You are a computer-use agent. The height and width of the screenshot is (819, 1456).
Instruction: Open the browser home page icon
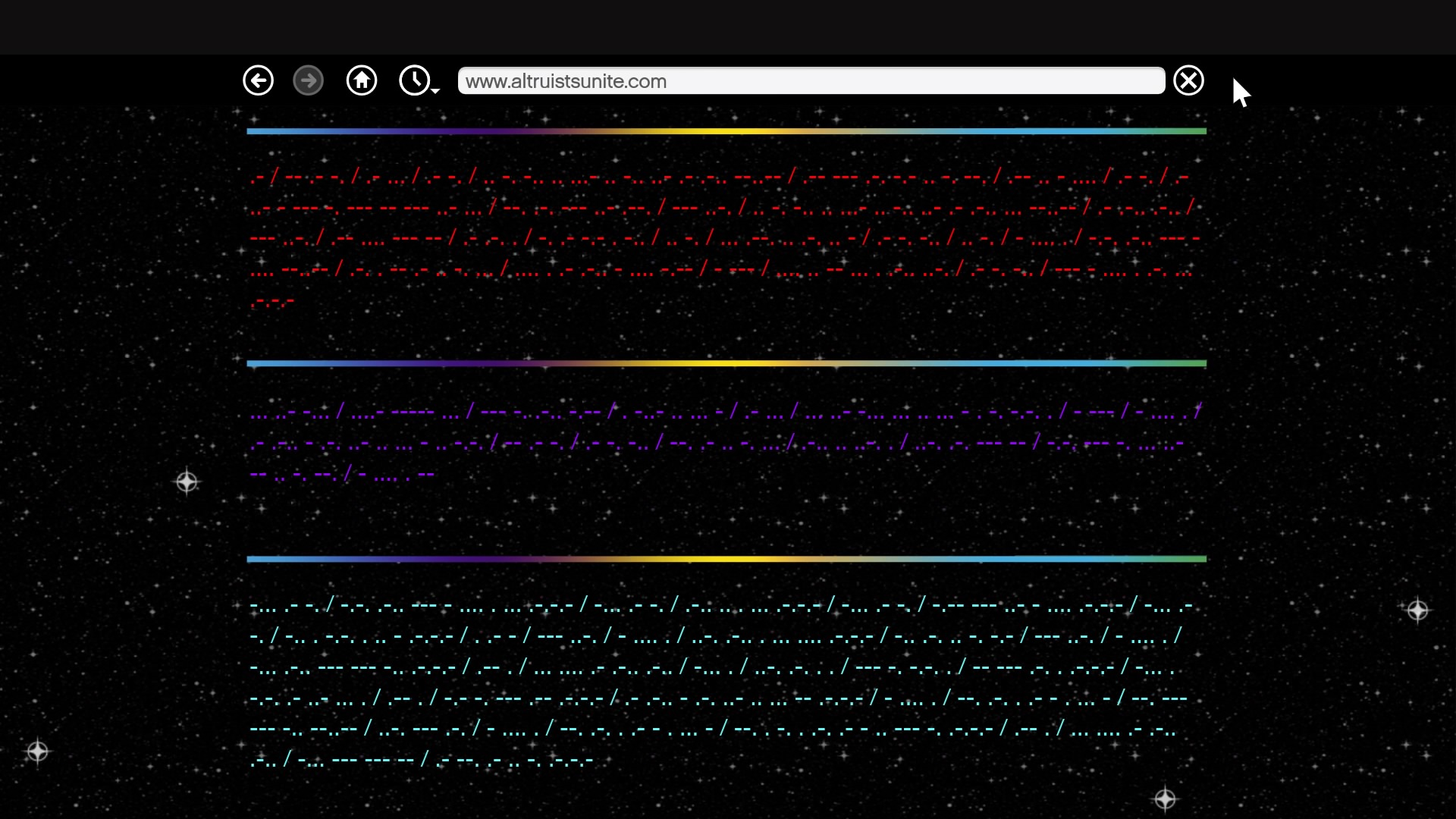click(362, 80)
